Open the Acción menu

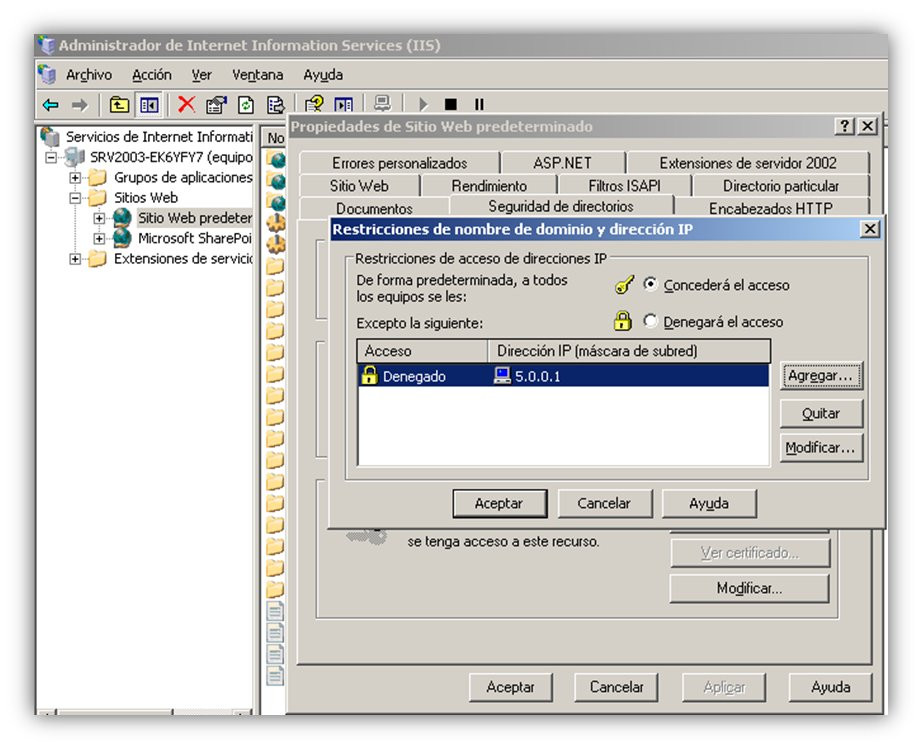pyautogui.click(x=152, y=75)
